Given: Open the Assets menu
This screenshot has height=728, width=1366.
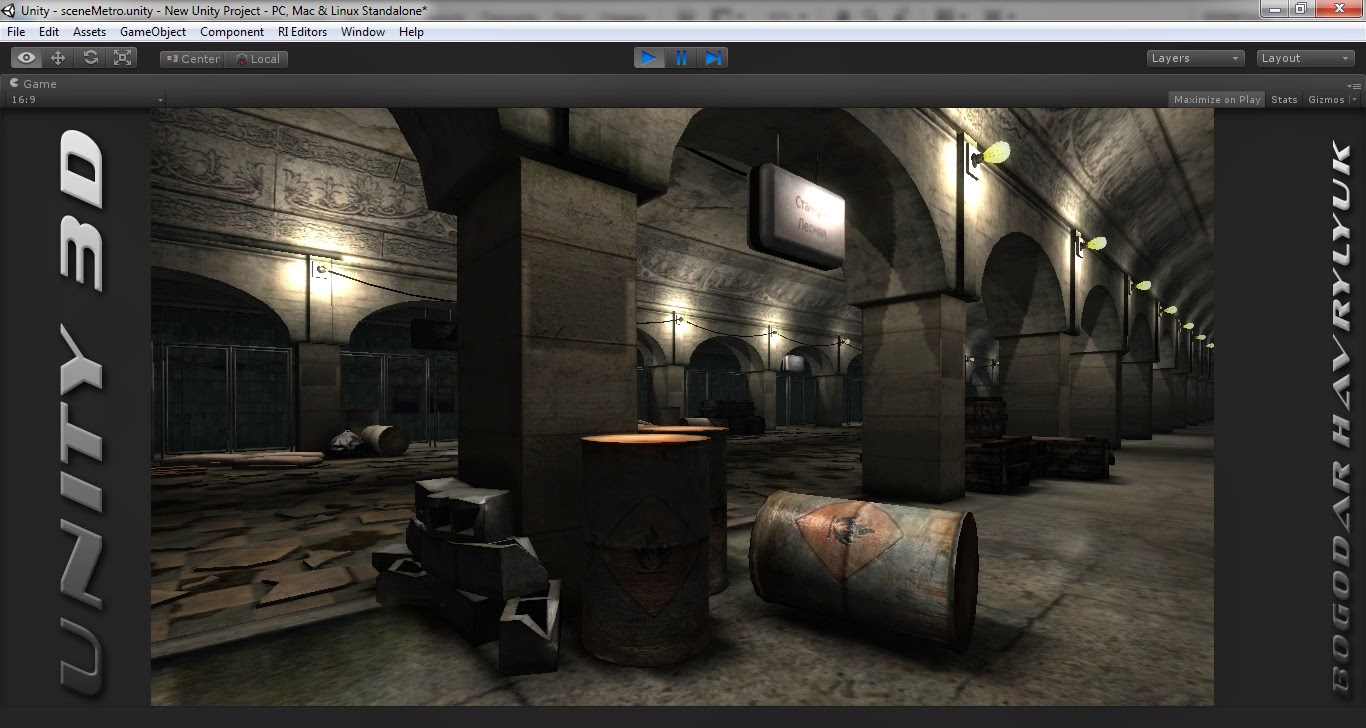Looking at the screenshot, I should click(x=89, y=32).
